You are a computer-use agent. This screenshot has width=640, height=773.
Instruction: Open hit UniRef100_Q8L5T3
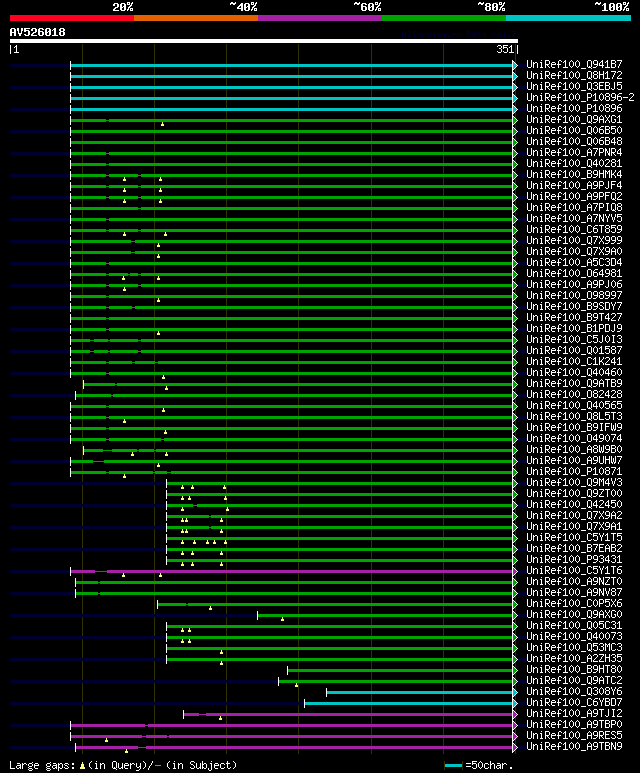(574, 417)
